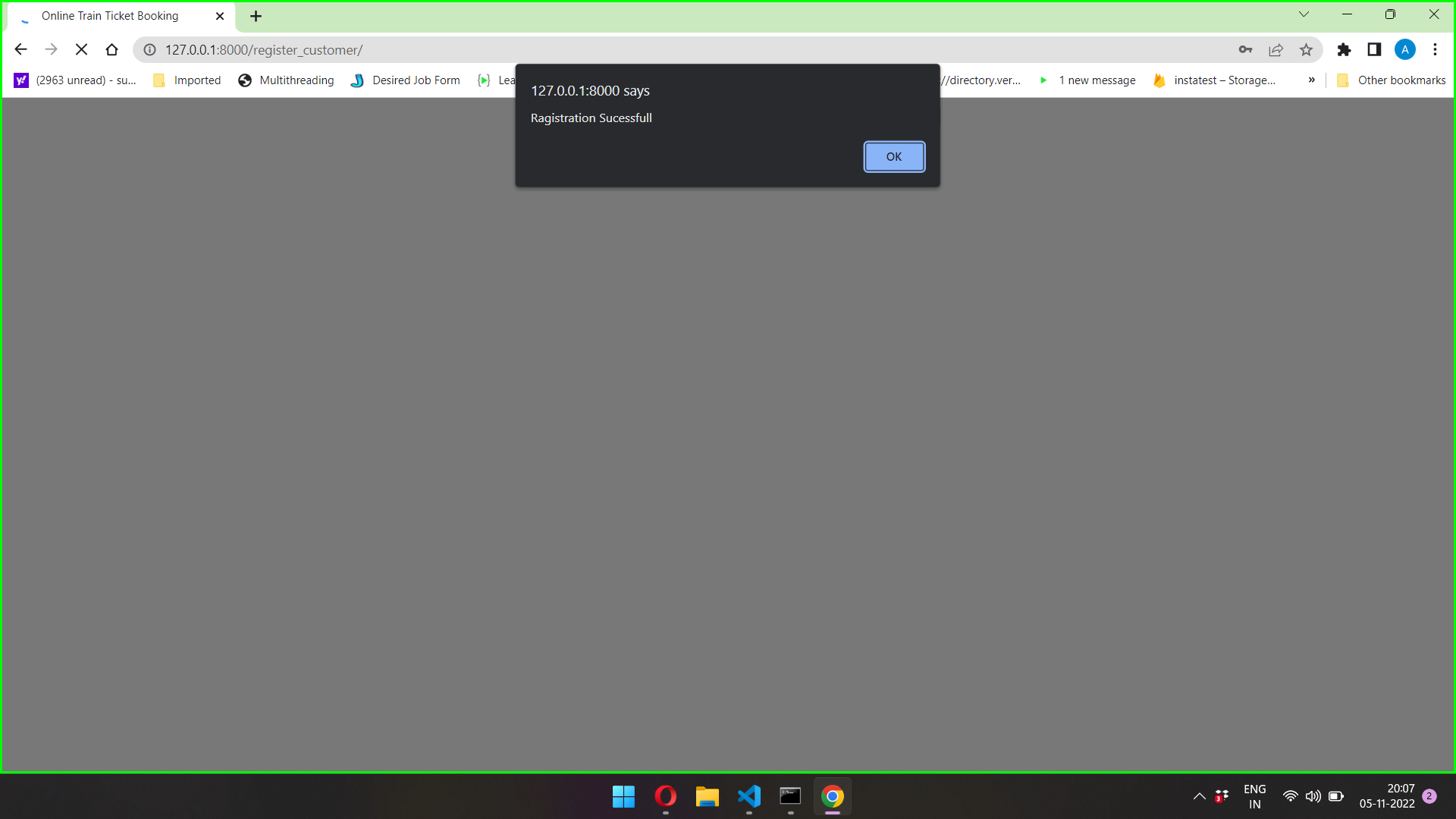1456x819 pixels.
Task: Show hidden tray icons via the caret
Action: coord(1199,796)
